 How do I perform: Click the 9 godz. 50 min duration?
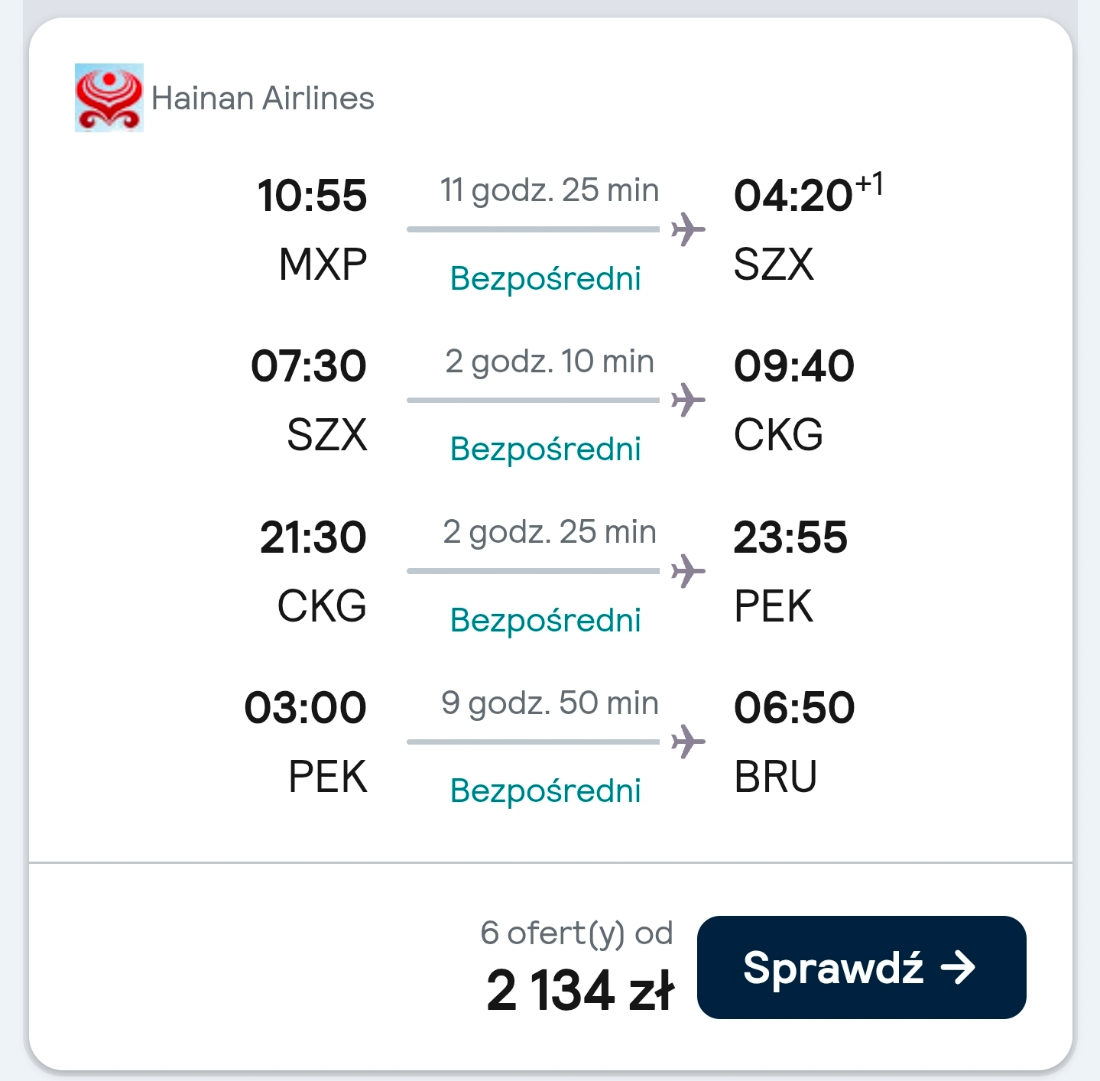click(550, 703)
